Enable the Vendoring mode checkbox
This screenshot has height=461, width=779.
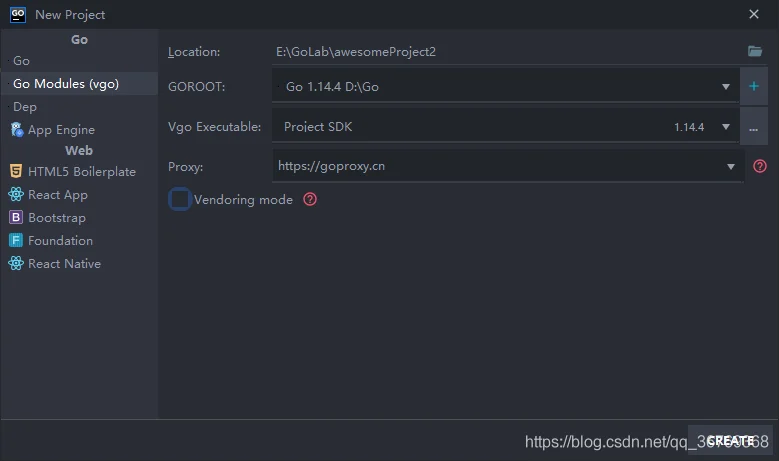point(179,199)
